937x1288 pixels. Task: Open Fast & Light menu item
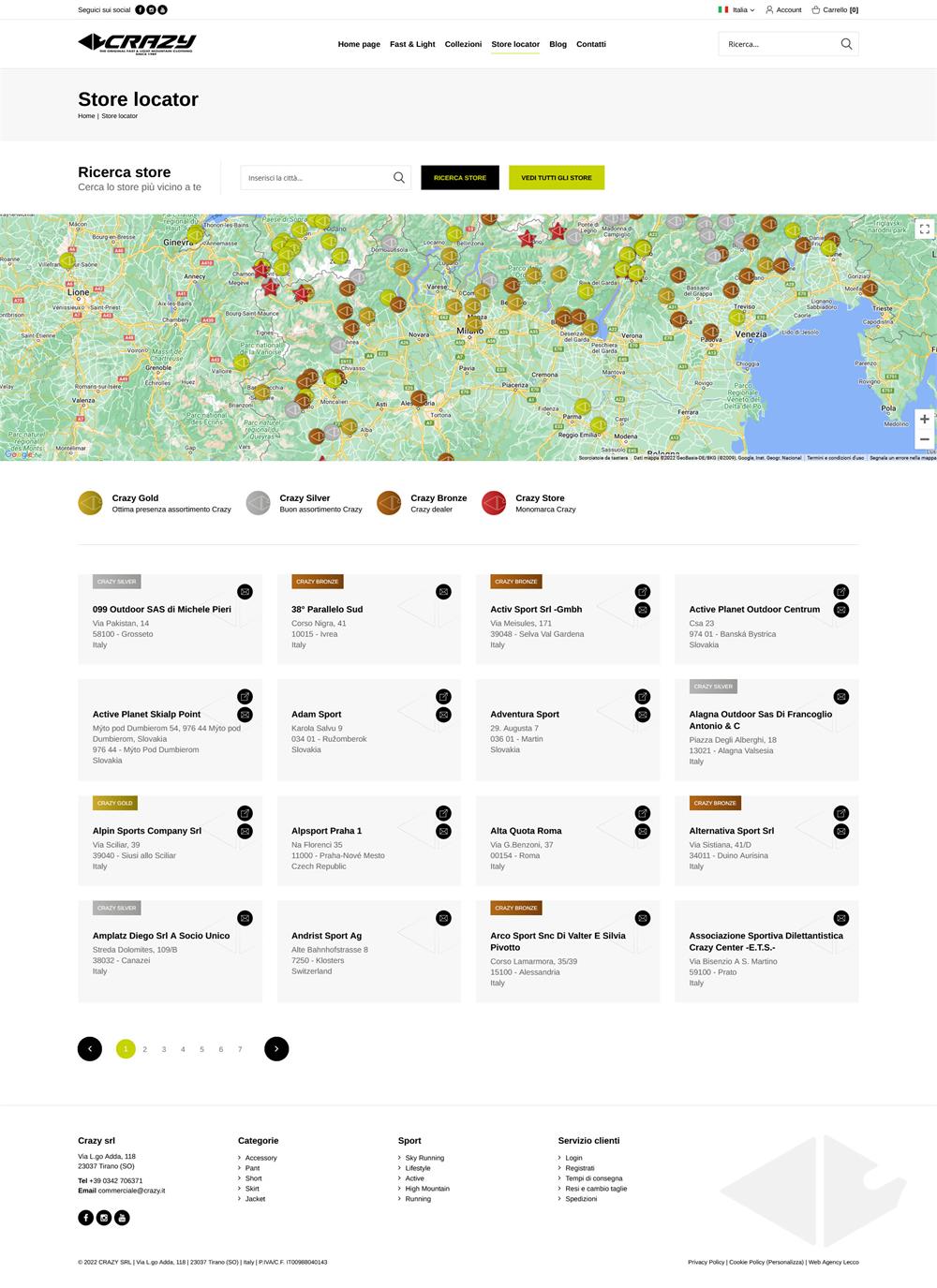pyautogui.click(x=412, y=44)
